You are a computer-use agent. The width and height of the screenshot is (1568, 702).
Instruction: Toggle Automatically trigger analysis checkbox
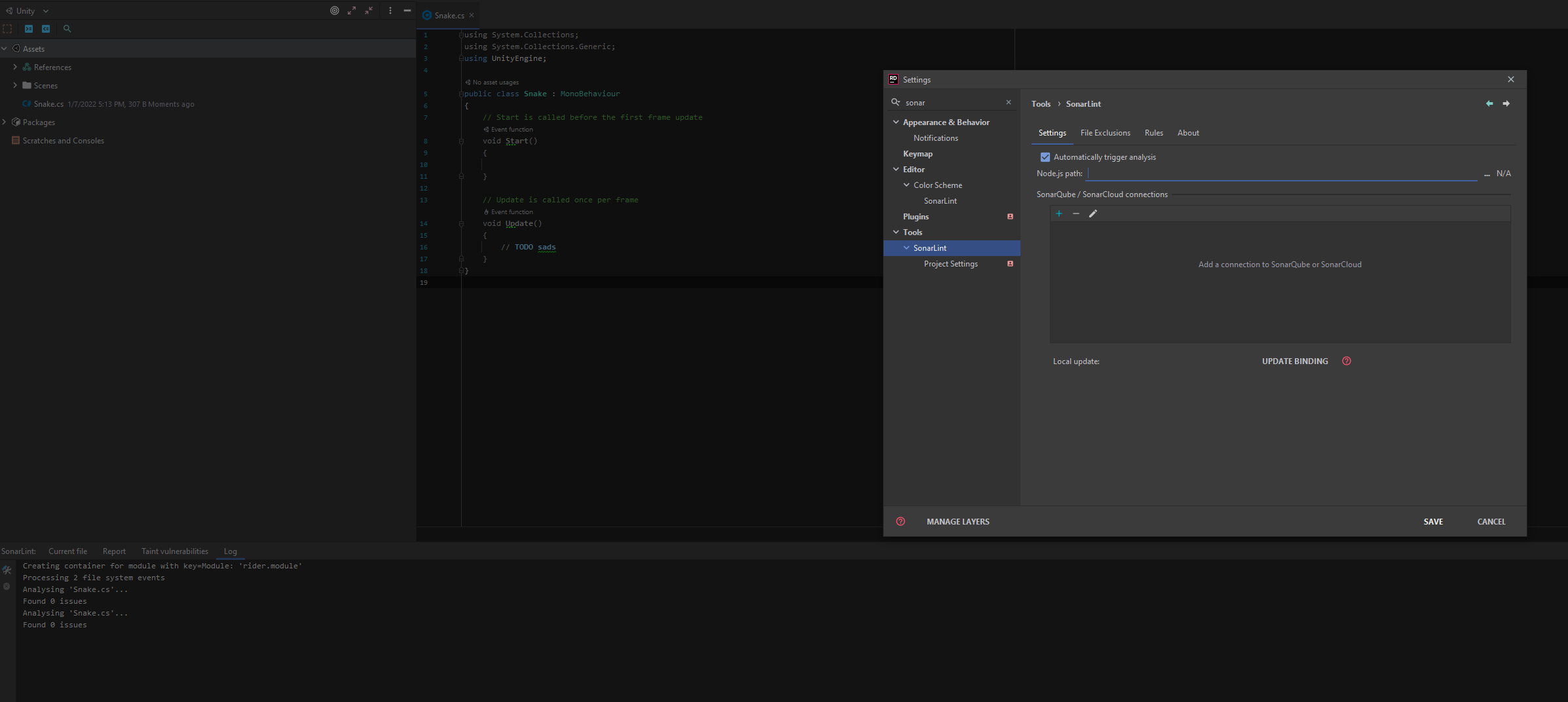[1045, 157]
